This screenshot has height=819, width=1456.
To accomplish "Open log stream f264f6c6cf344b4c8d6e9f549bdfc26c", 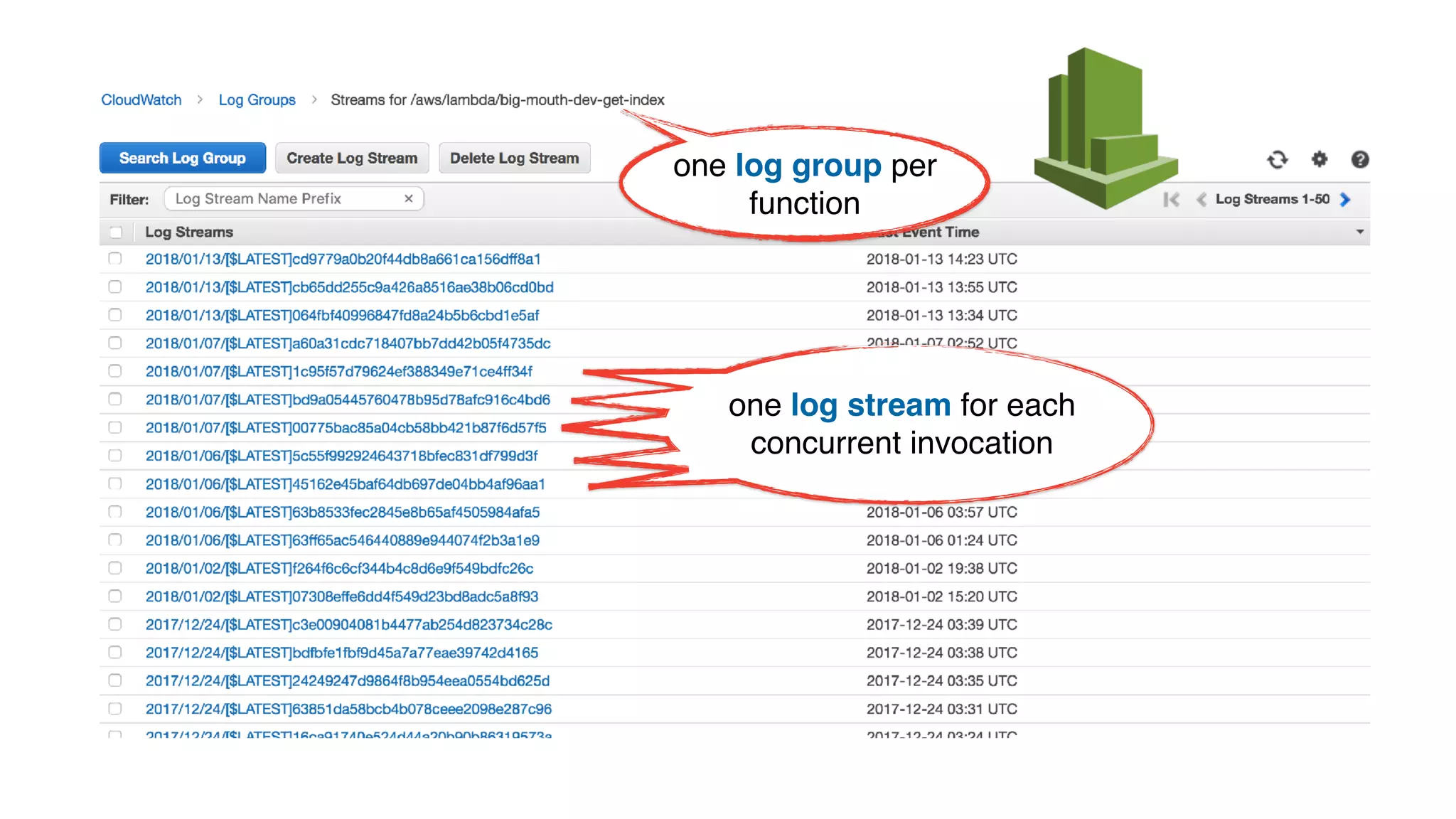I will (x=340, y=568).
